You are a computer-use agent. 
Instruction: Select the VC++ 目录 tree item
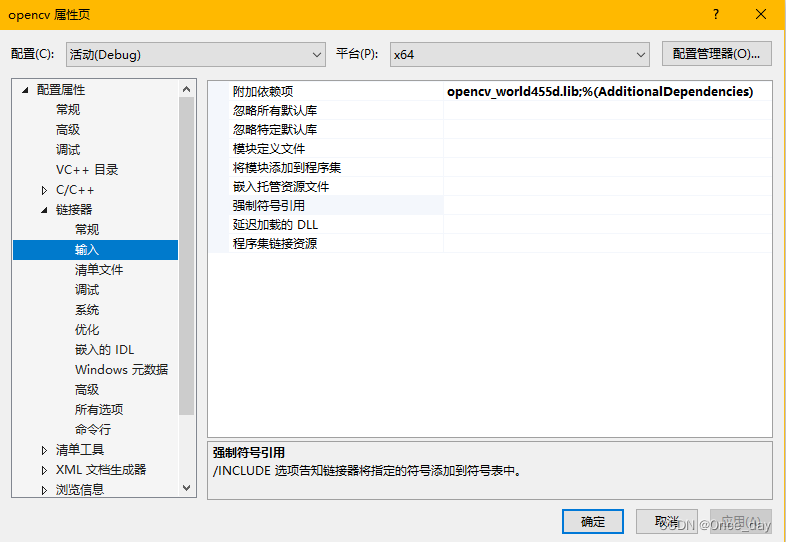[x=87, y=169]
